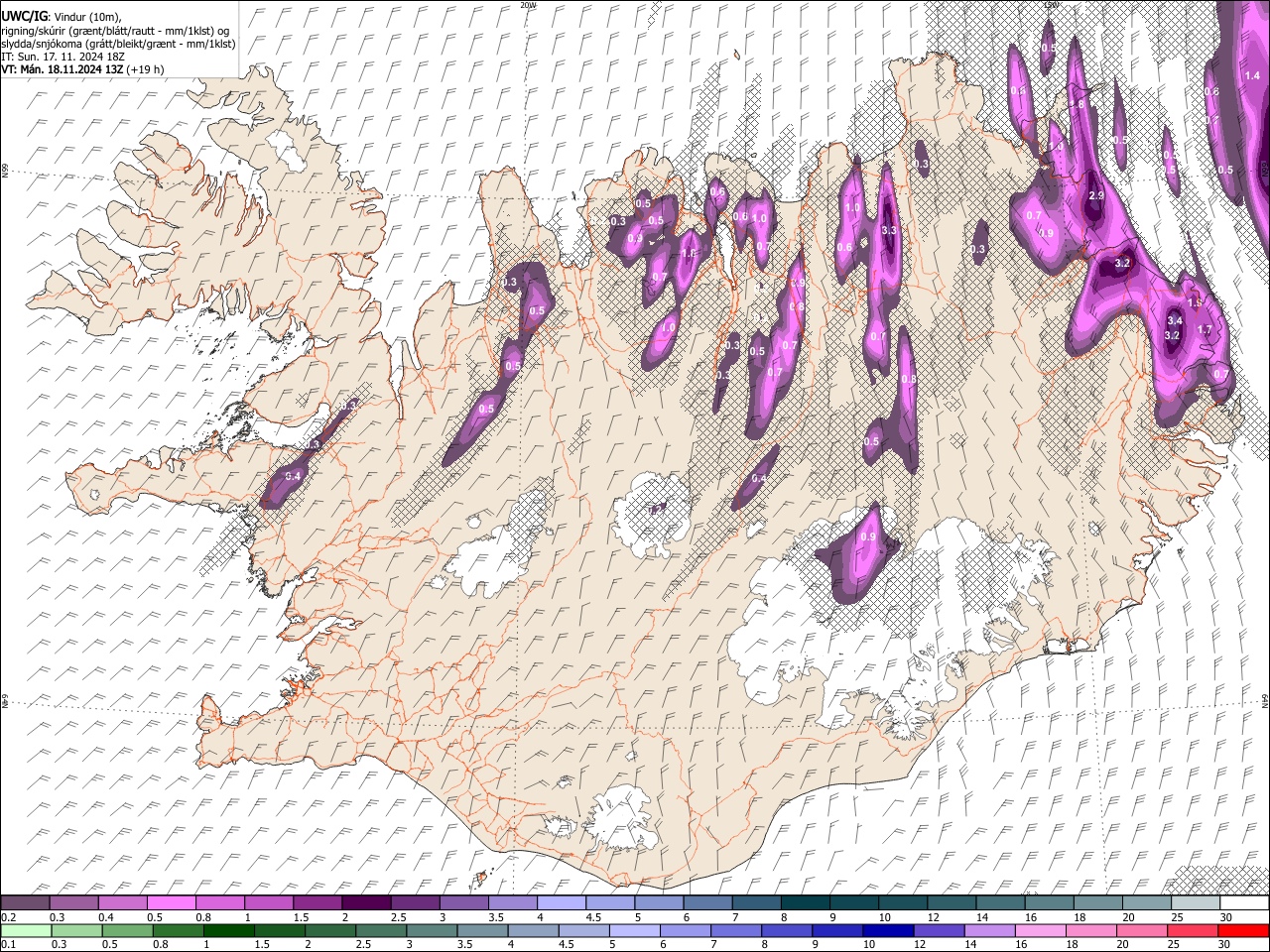Click the red 30 swatch in the lower legend
This screenshot has width=1270, height=952.
(1243, 930)
